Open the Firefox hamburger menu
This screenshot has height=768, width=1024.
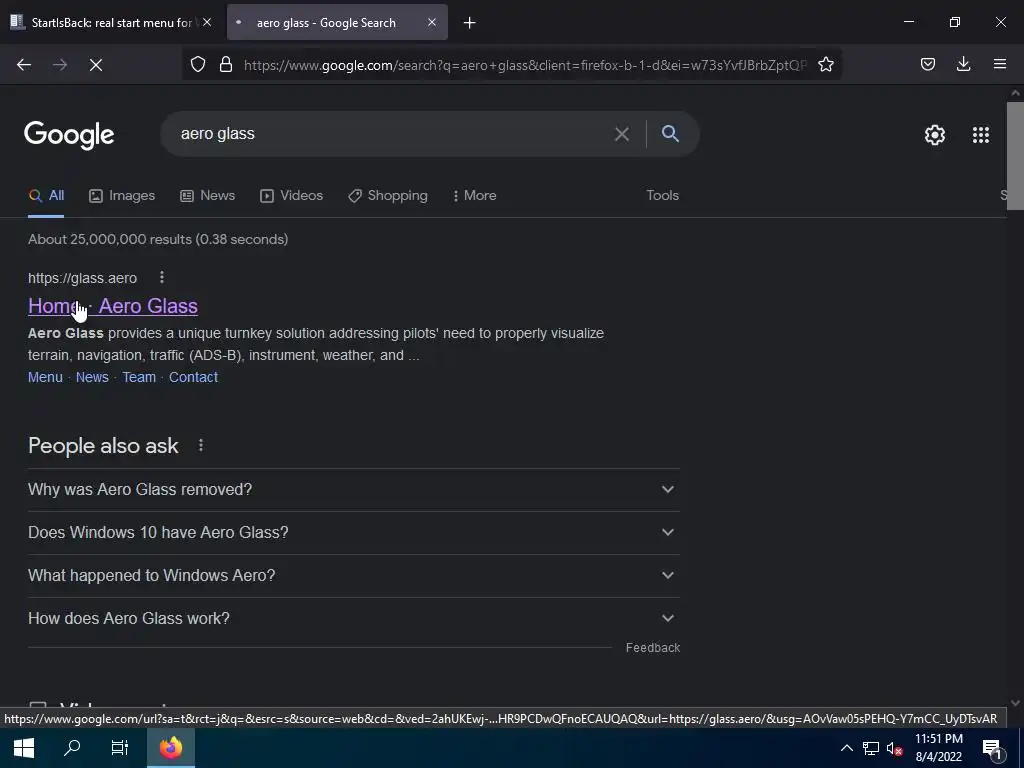pyautogui.click(x=1000, y=64)
